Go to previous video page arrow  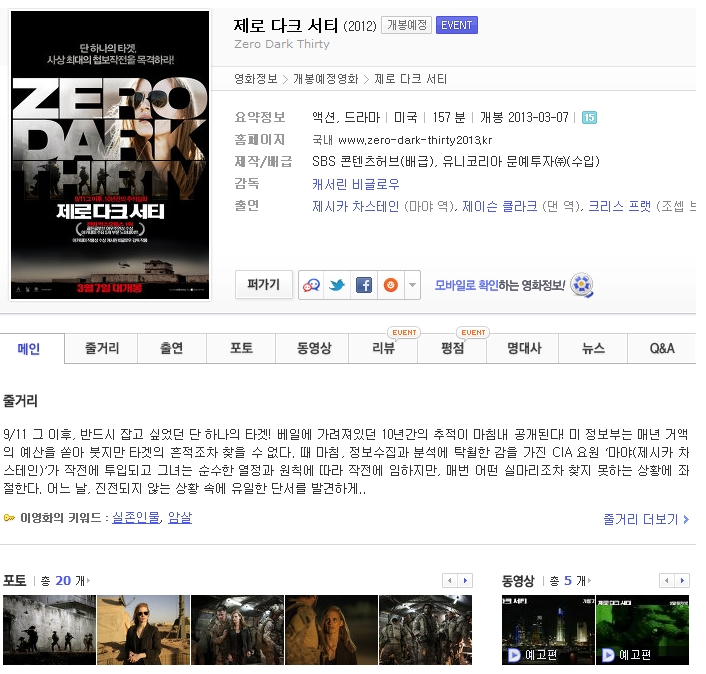(x=667, y=581)
